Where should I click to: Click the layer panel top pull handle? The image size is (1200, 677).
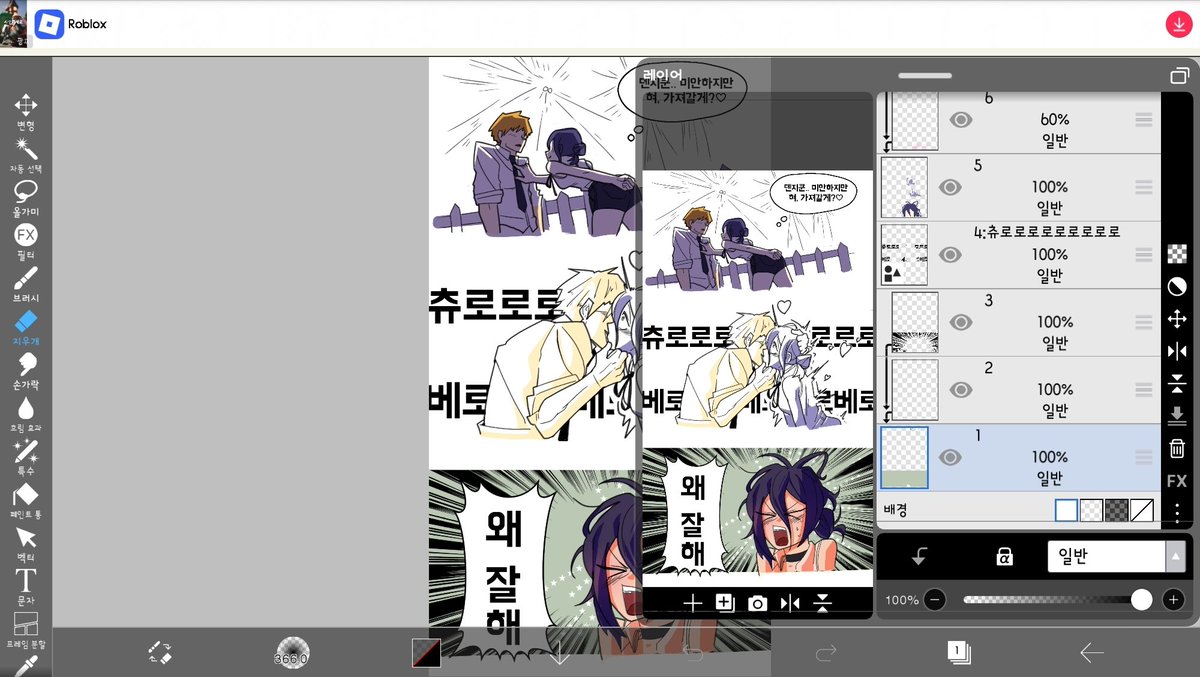925,75
